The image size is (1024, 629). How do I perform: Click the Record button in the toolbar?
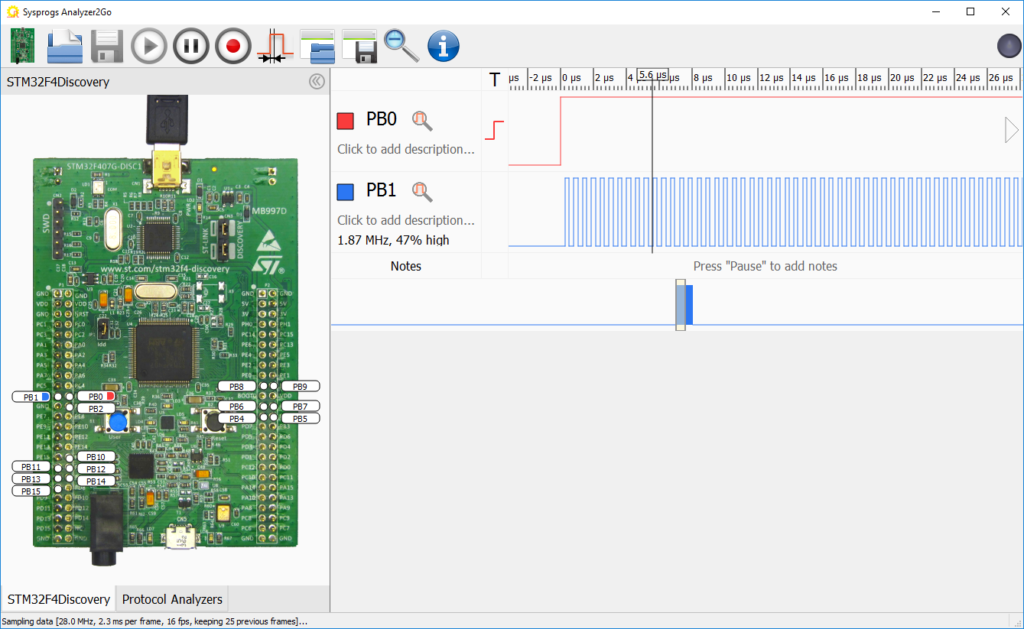[233, 45]
